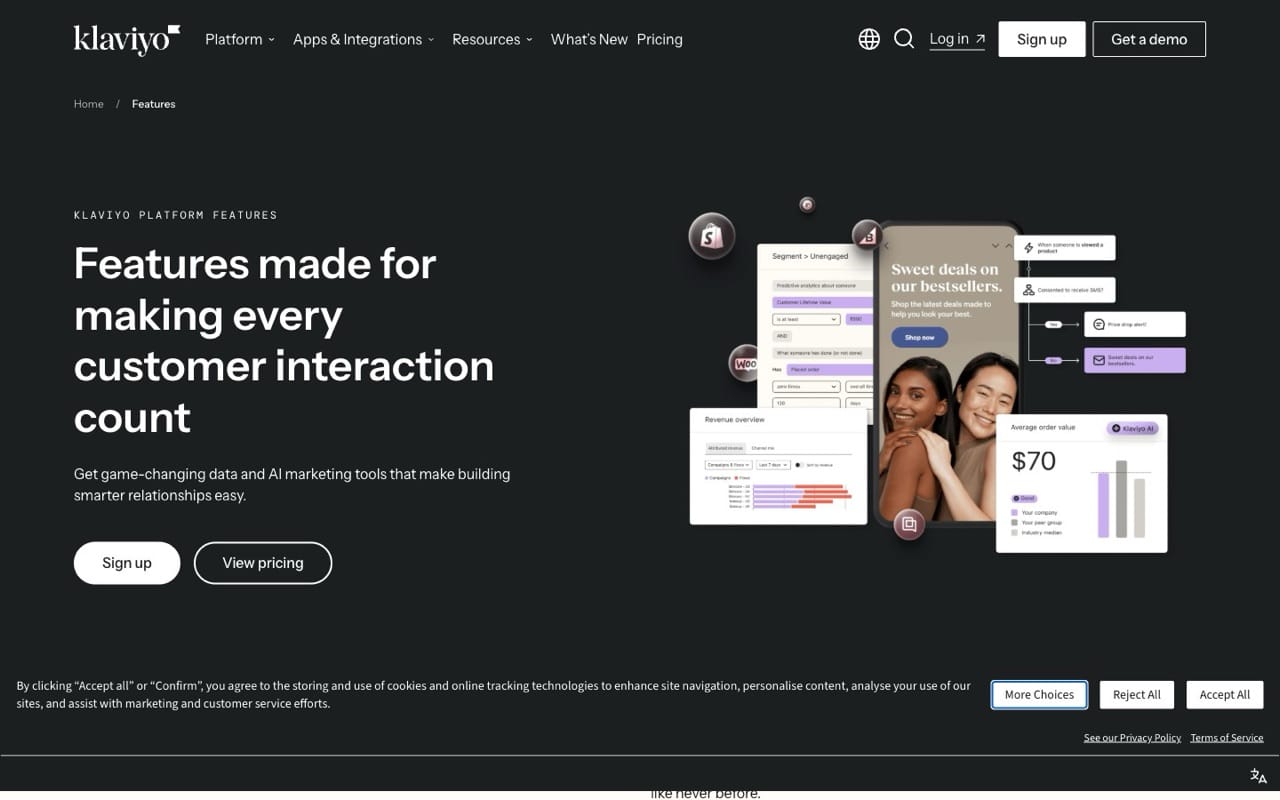Expand the Resources menu
Image resolution: width=1280 pixels, height=800 pixels.
click(x=492, y=39)
